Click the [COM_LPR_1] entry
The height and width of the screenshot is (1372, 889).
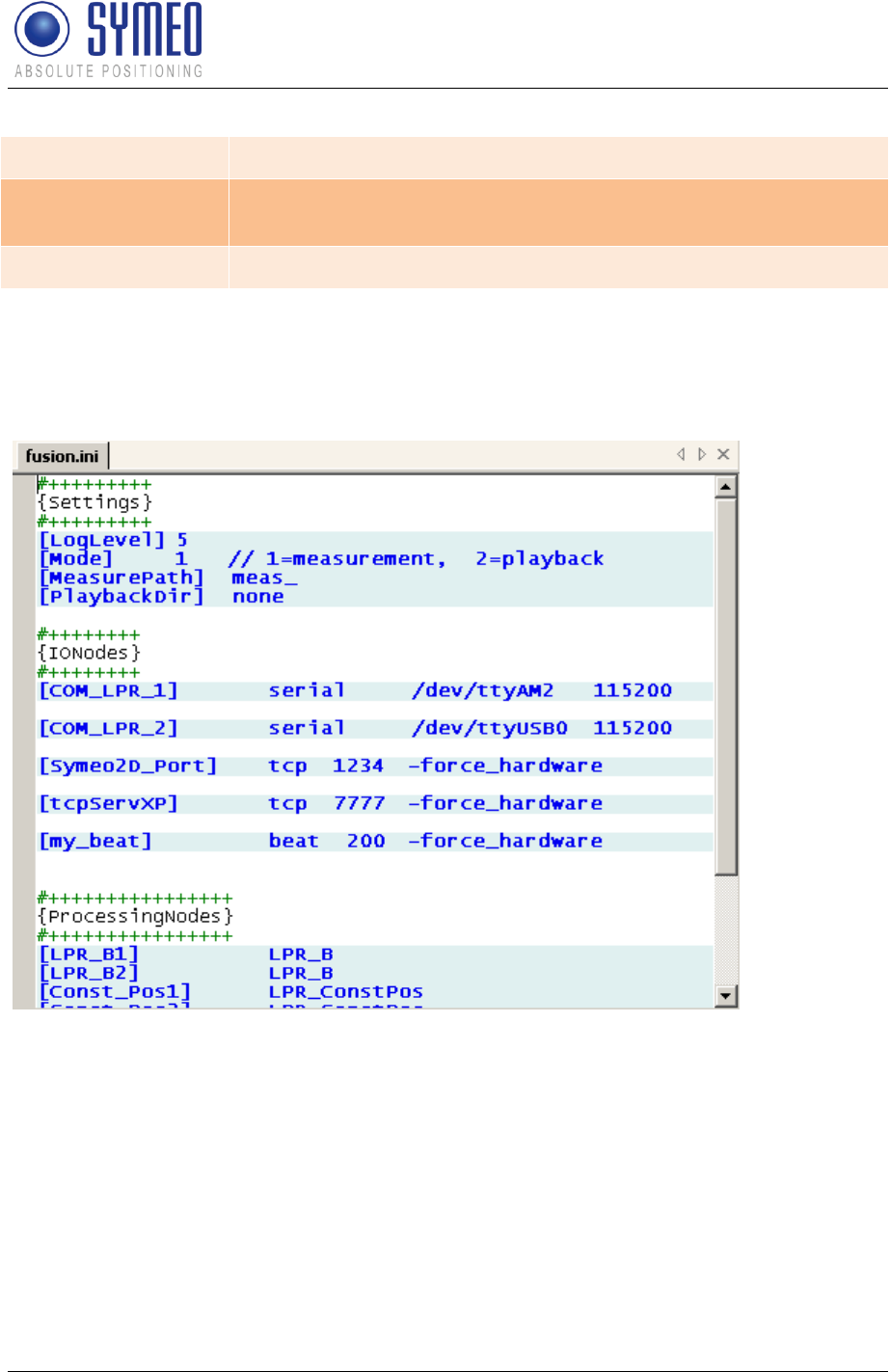click(108, 690)
